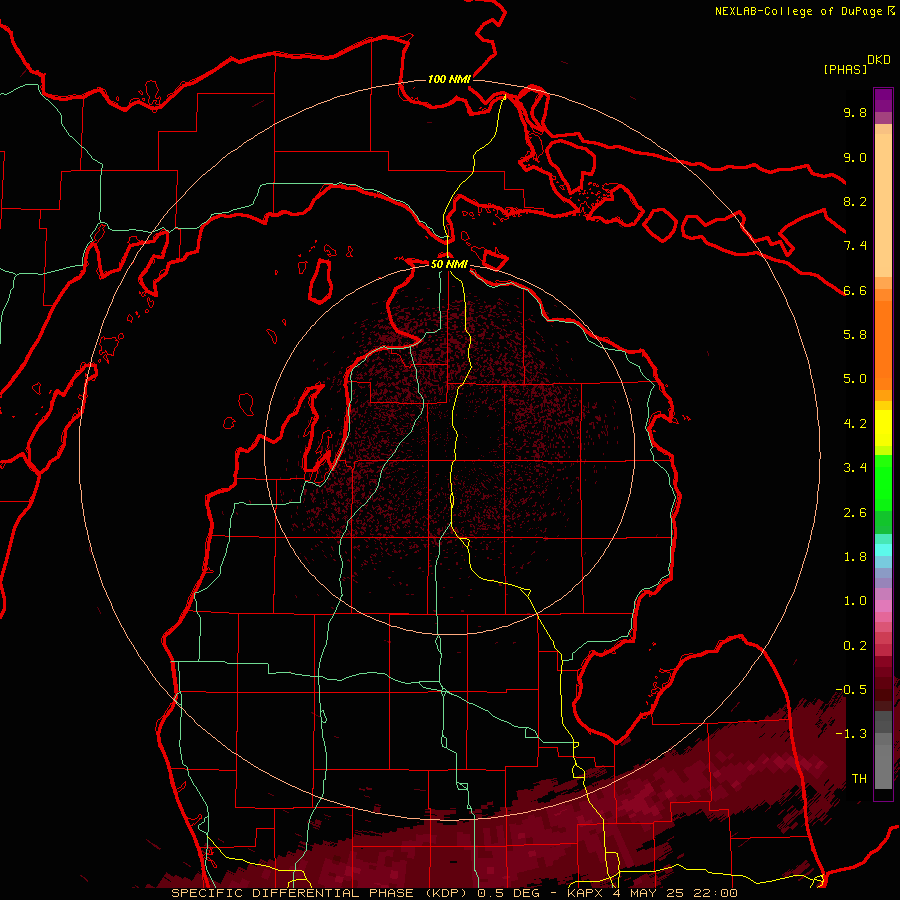Pick the cyan segment of the color scale
Screen dimensions: 900x900
point(883,549)
